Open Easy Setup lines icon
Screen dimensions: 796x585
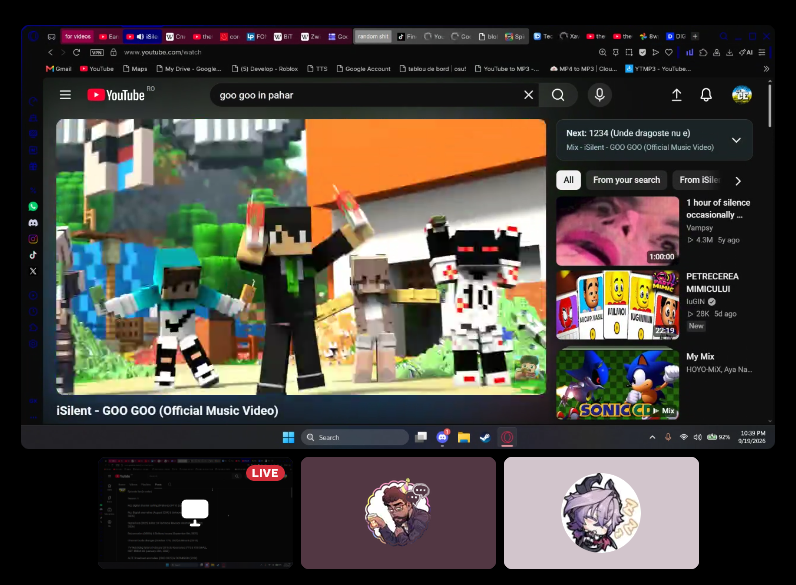pos(761,52)
